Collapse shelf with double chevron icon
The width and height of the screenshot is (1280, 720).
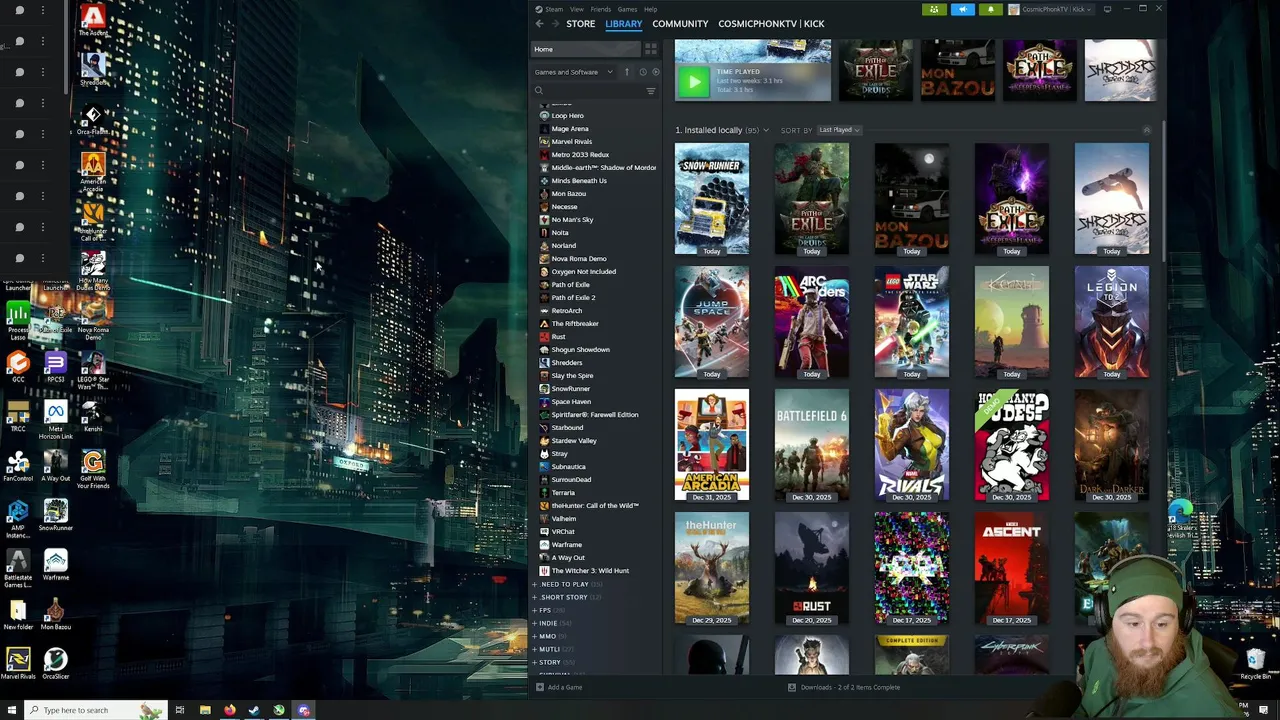tap(1147, 130)
